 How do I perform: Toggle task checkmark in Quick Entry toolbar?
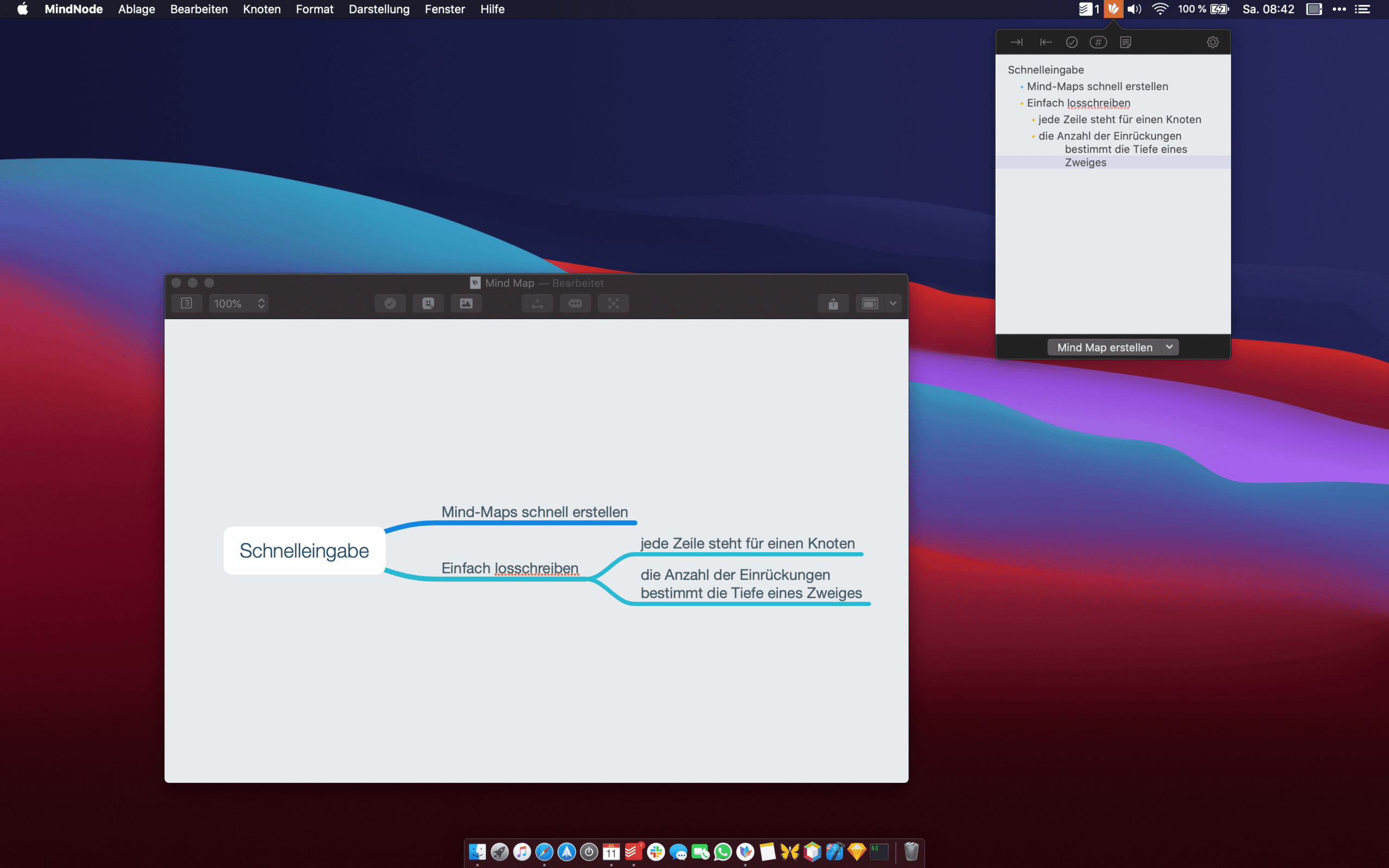1071,42
